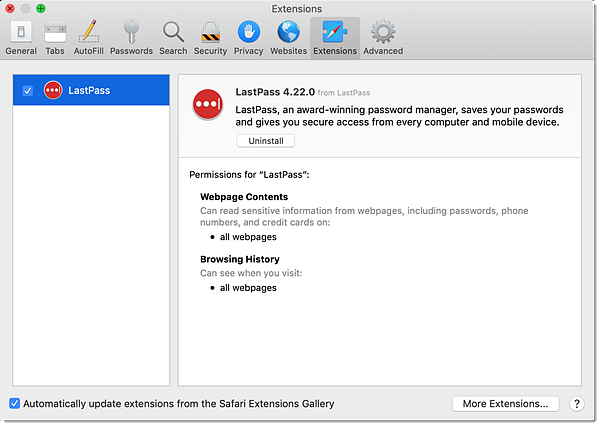The width and height of the screenshot is (600, 426).
Task: Click "all webpages" under Browsing History
Action: click(x=248, y=288)
